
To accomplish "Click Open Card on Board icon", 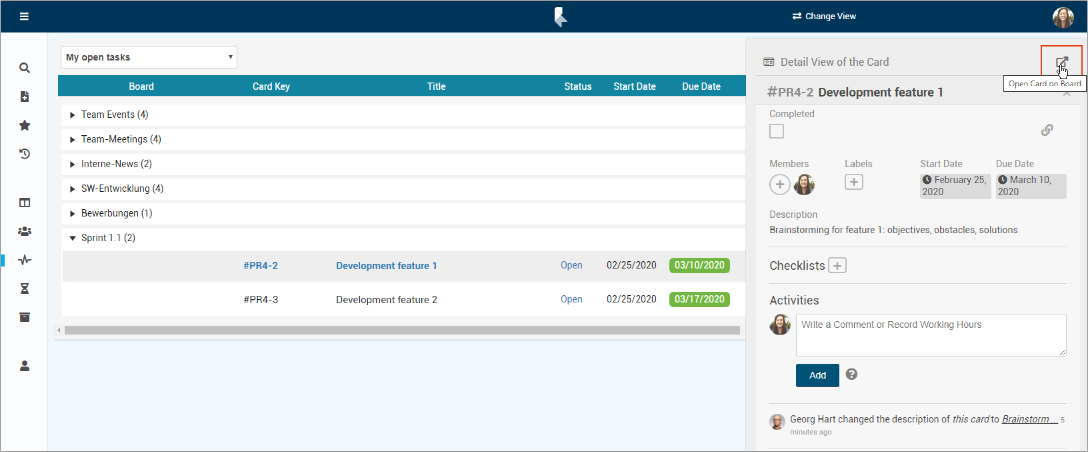I will tap(1061, 62).
